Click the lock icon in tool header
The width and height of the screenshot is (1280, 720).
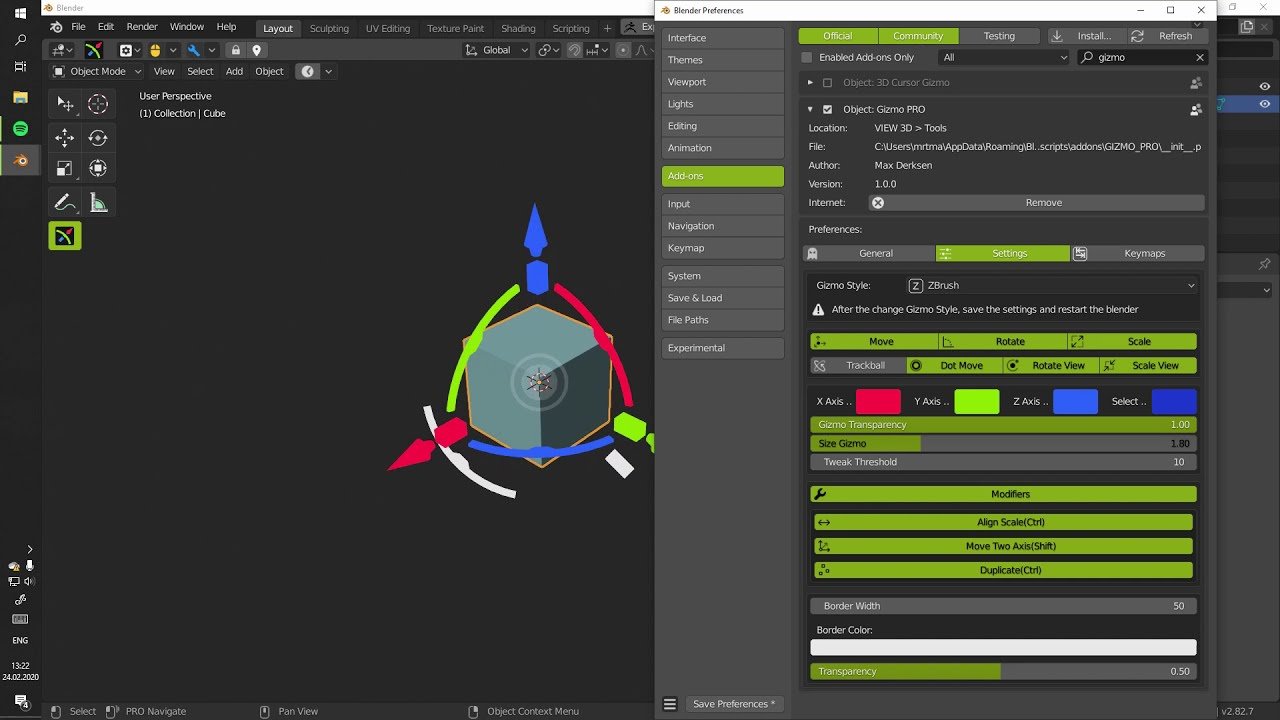(x=236, y=50)
